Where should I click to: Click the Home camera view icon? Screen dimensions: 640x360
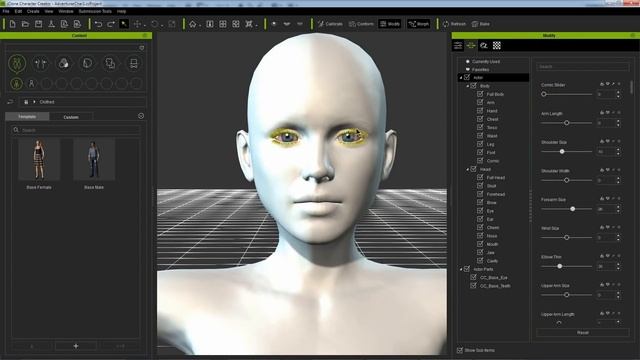(192, 24)
